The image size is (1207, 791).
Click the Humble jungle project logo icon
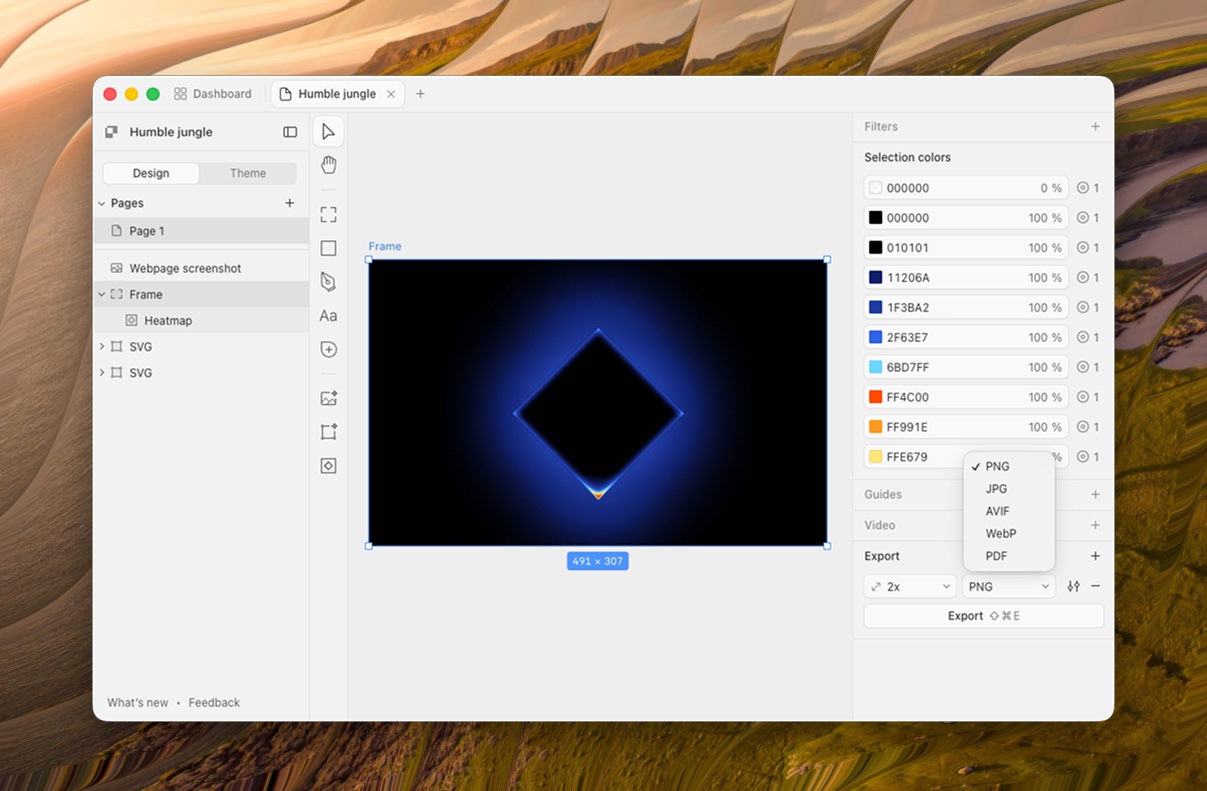(x=112, y=132)
